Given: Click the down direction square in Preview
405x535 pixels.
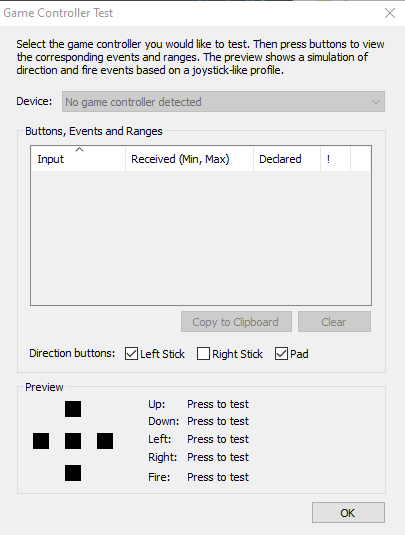Looking at the screenshot, I should pos(73,473).
